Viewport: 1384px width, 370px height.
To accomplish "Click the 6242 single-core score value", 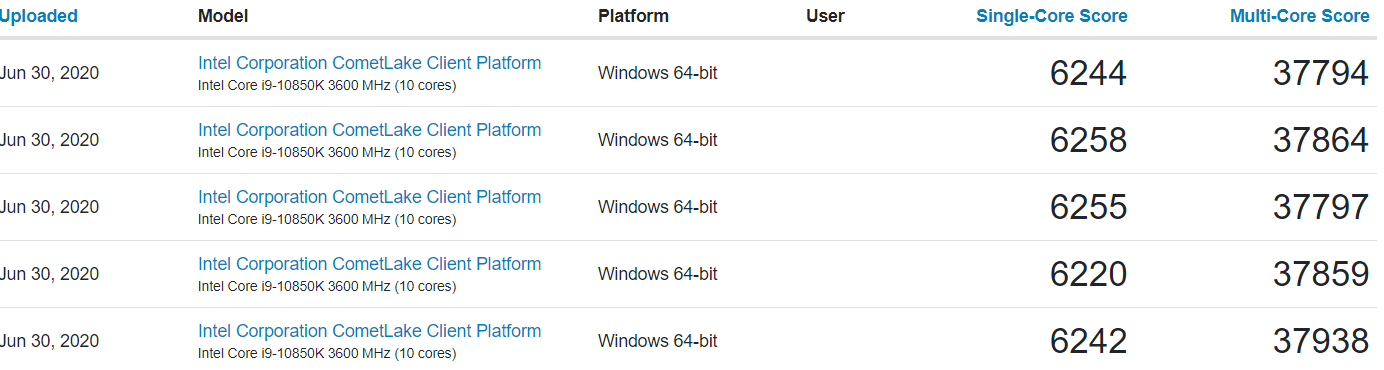I will coord(1089,341).
